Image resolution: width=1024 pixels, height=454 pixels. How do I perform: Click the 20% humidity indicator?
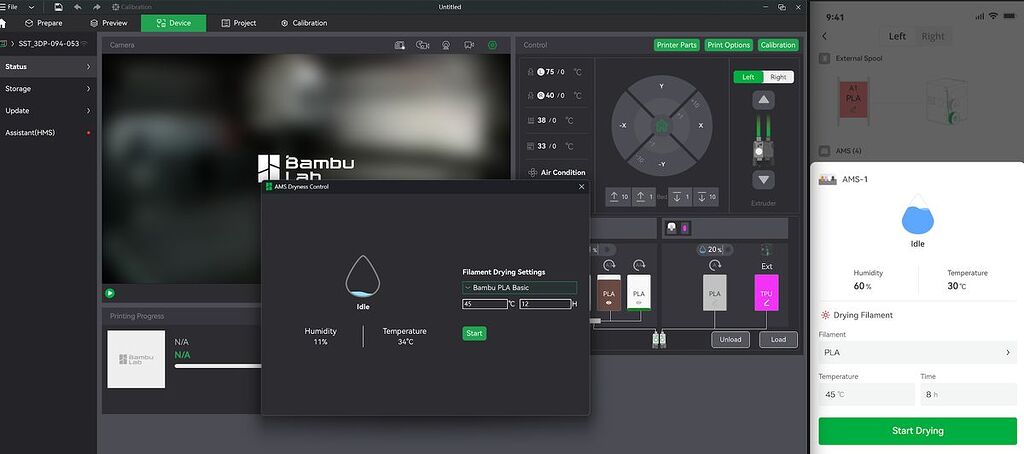(714, 250)
